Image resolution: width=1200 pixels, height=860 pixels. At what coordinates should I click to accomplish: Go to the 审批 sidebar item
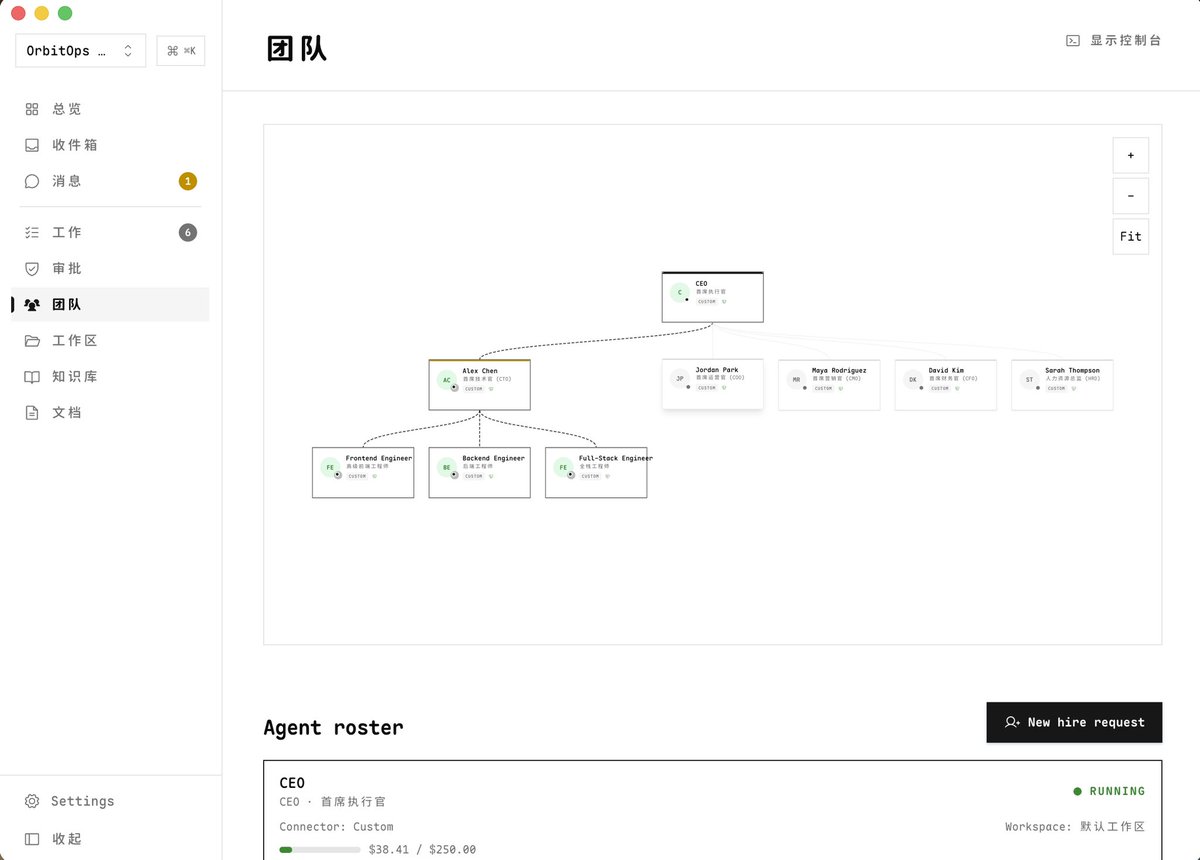[x=110, y=268]
